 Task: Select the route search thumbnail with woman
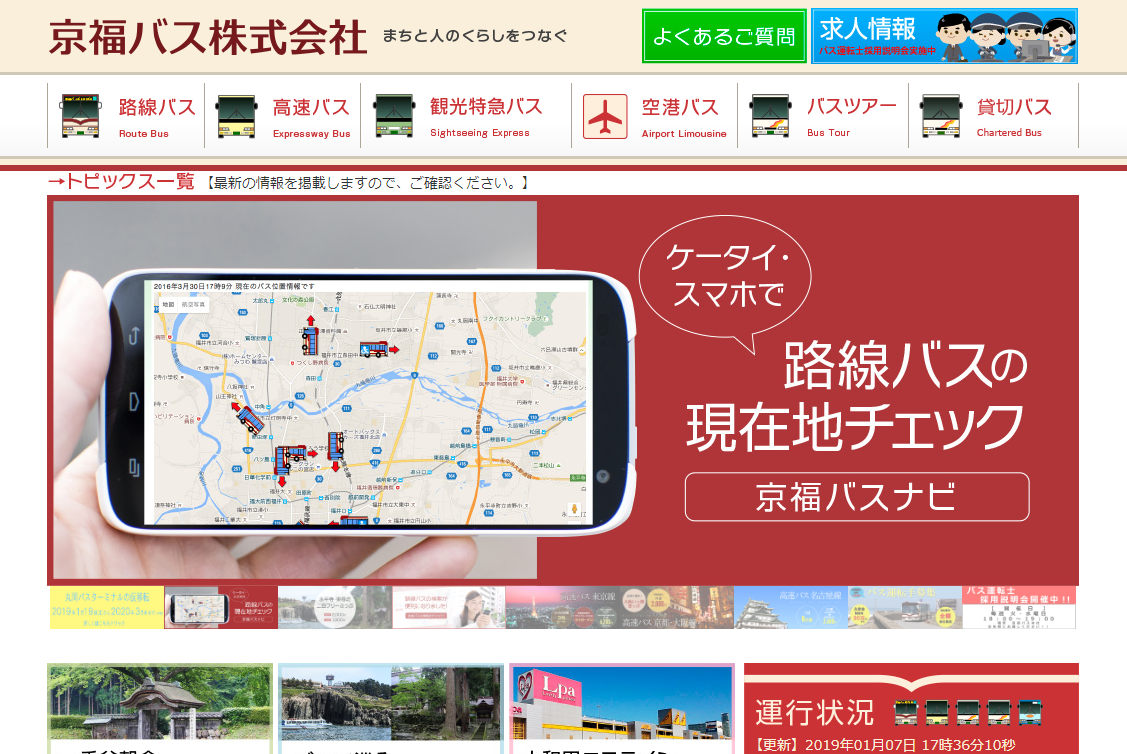point(449,607)
